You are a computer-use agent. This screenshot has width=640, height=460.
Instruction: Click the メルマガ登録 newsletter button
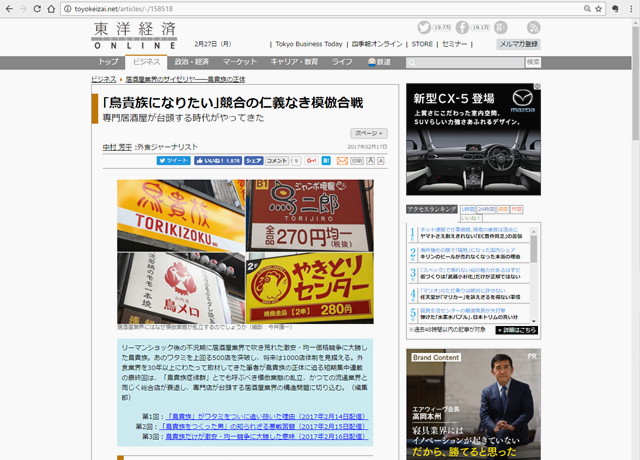pos(518,44)
